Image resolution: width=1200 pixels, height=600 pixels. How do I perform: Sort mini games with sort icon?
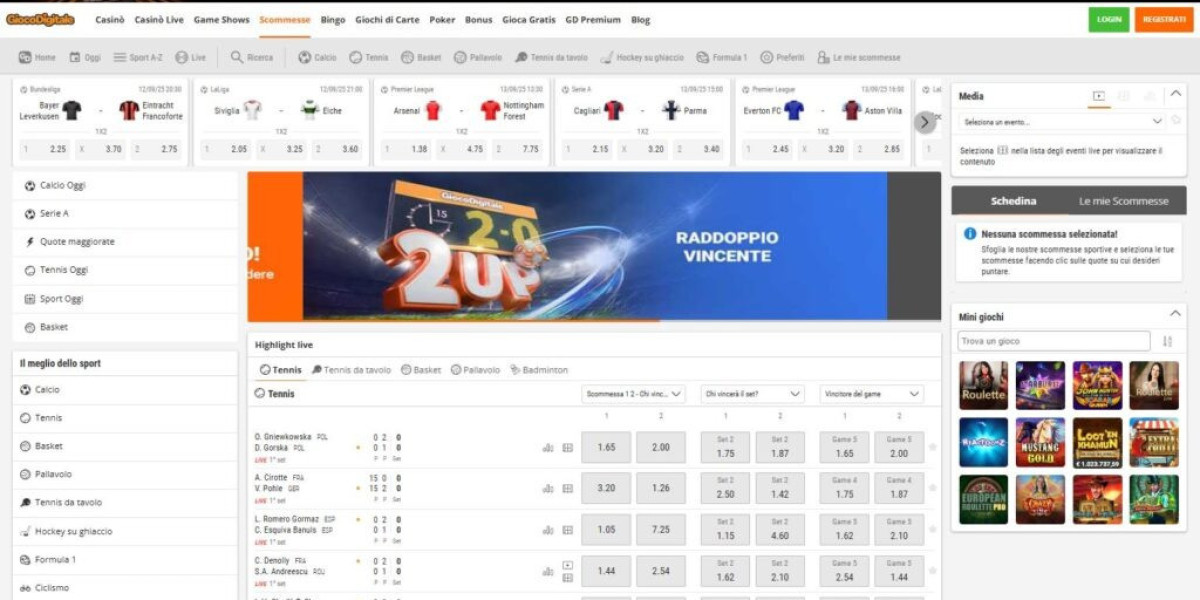pyautogui.click(x=1167, y=342)
